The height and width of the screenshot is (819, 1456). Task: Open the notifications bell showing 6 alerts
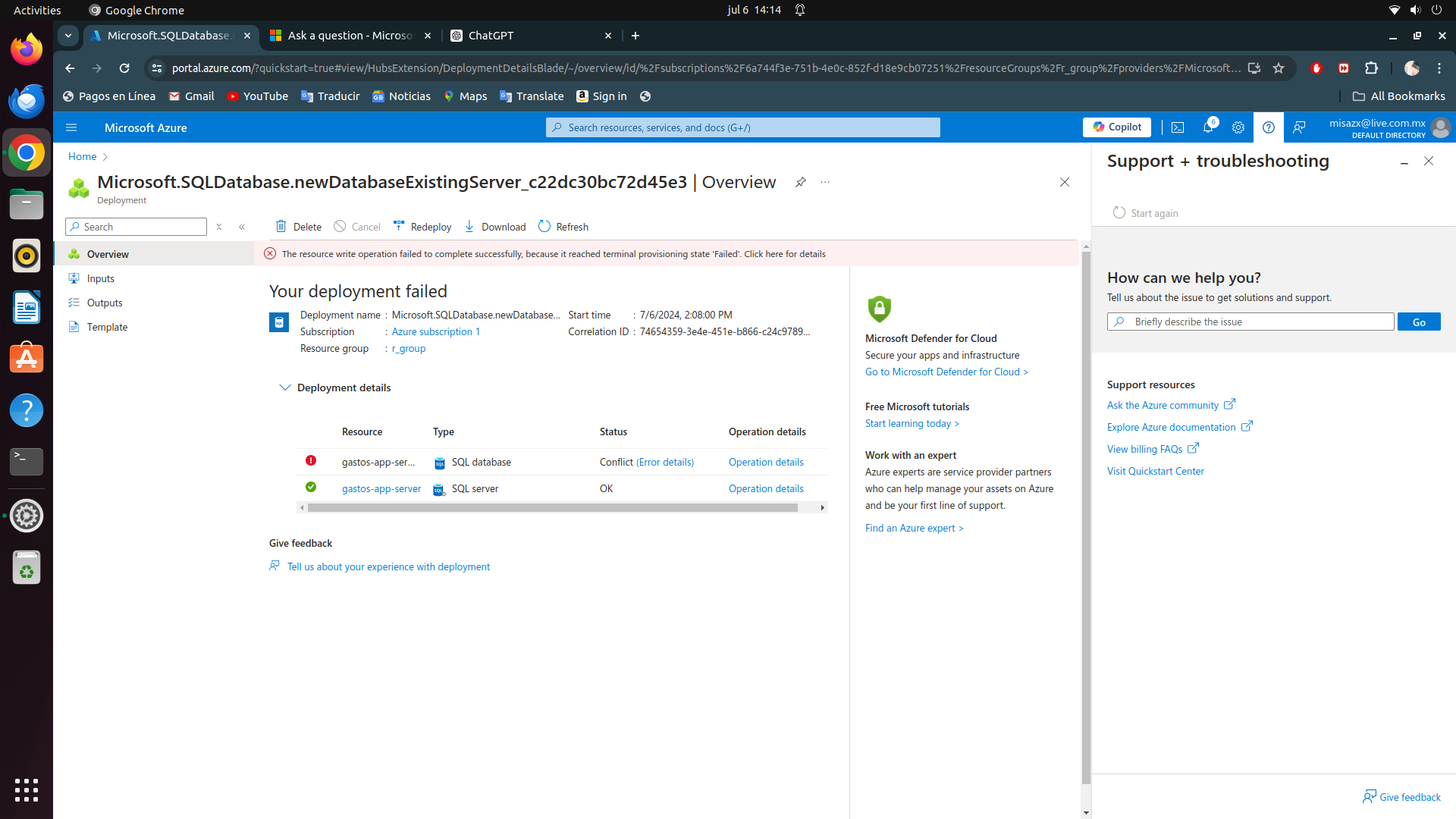click(x=1208, y=127)
